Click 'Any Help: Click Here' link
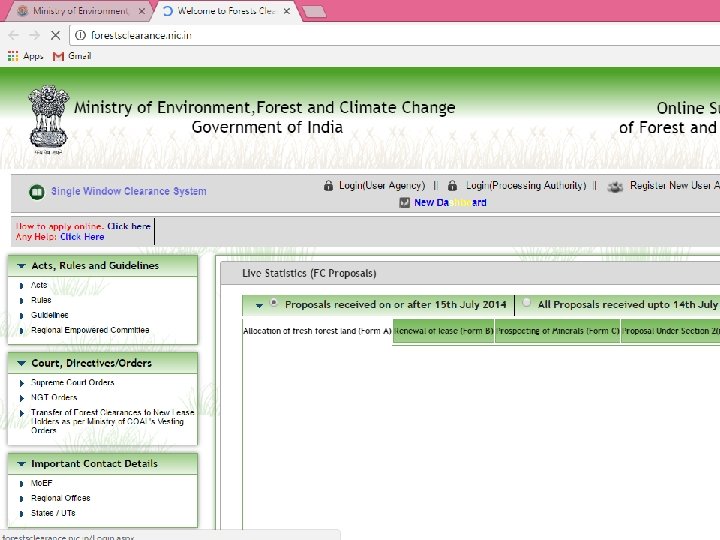This screenshot has height=540, width=720. (x=60, y=237)
